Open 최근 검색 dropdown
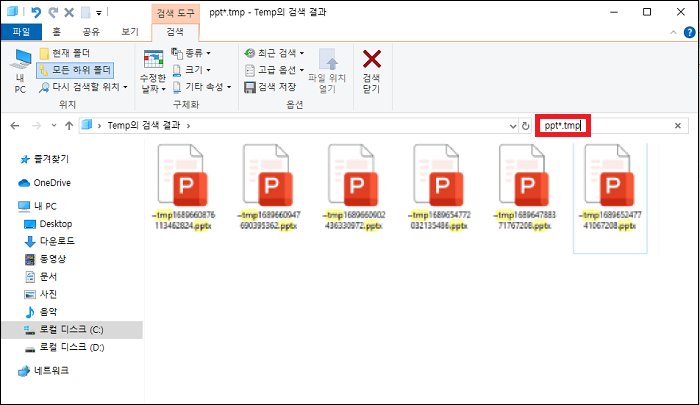This screenshot has height=405, width=700. 274,53
